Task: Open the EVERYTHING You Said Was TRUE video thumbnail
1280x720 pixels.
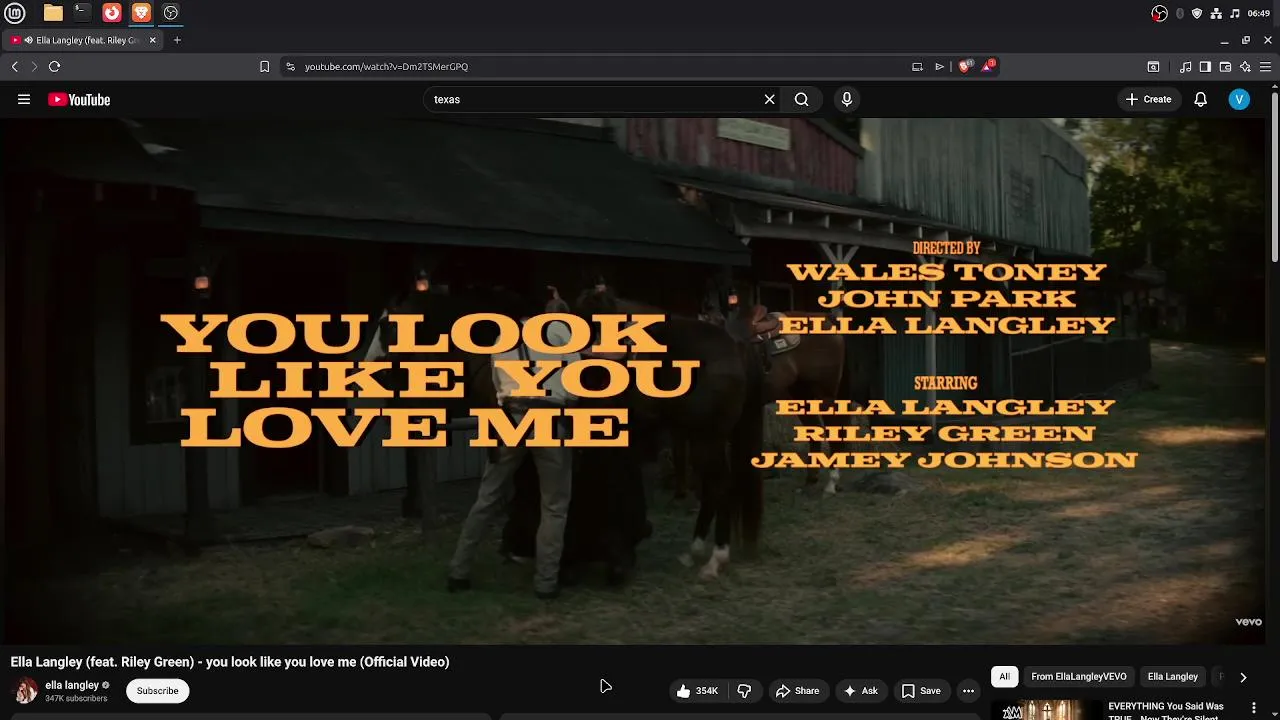Action: point(1046,710)
